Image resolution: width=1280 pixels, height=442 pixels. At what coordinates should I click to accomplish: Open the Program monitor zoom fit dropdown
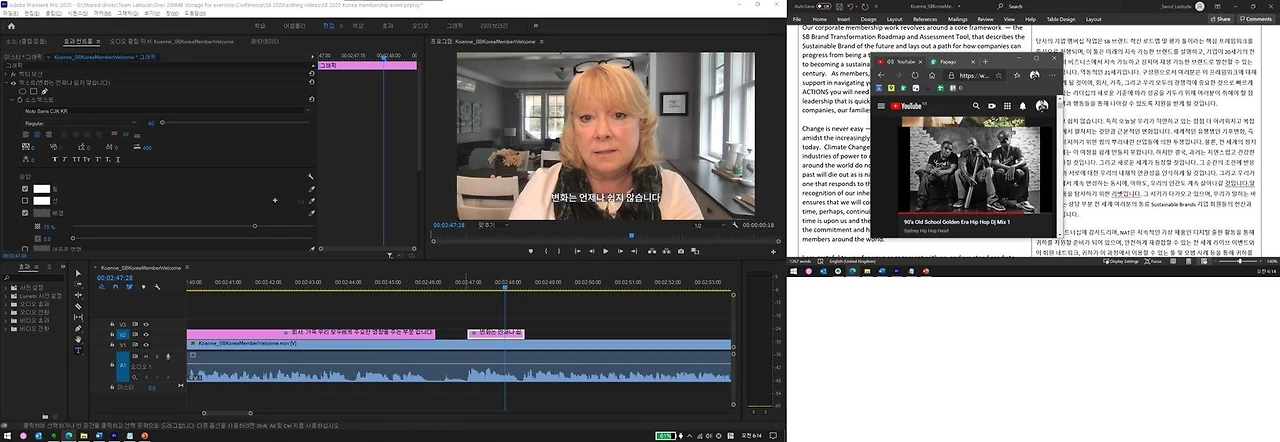(494, 226)
